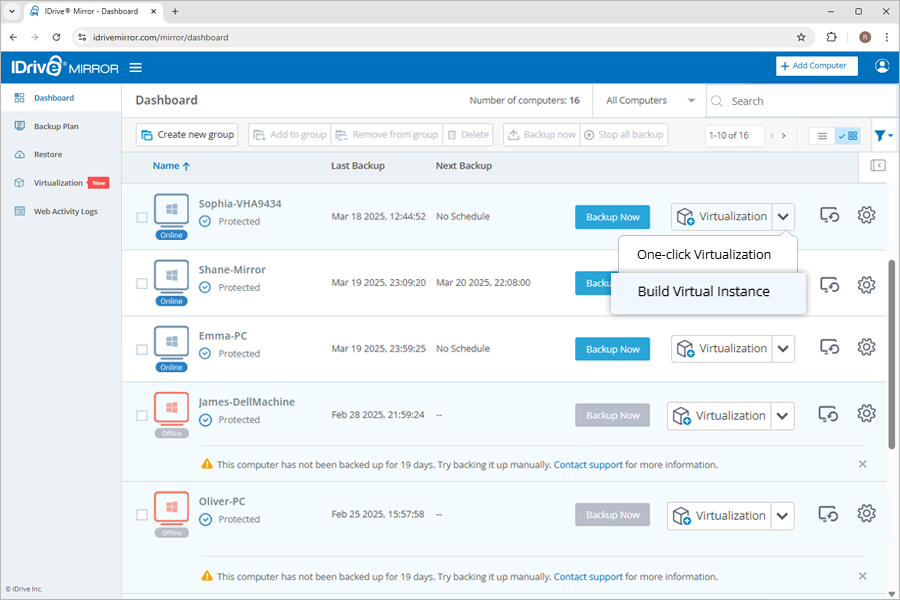Open settings gear for Sophia-VHA9434
The image size is (900, 600).
point(866,215)
